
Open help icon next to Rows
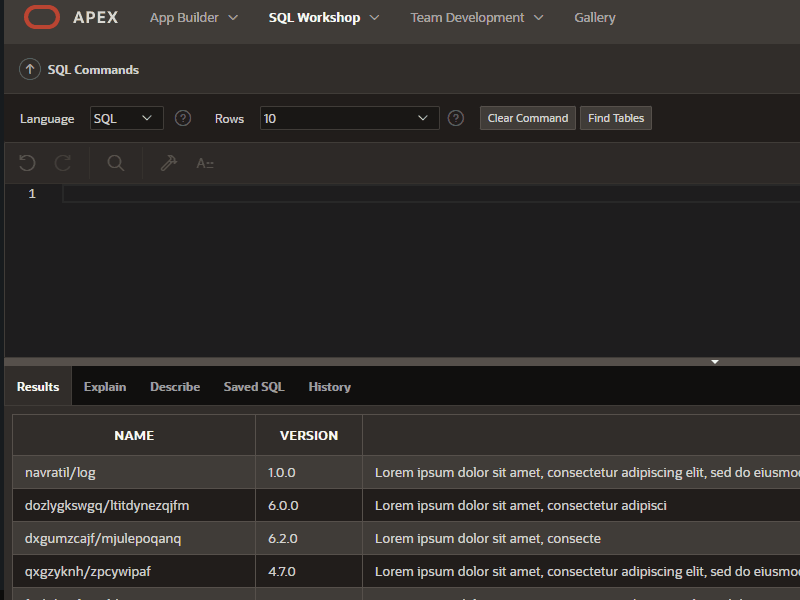456,118
